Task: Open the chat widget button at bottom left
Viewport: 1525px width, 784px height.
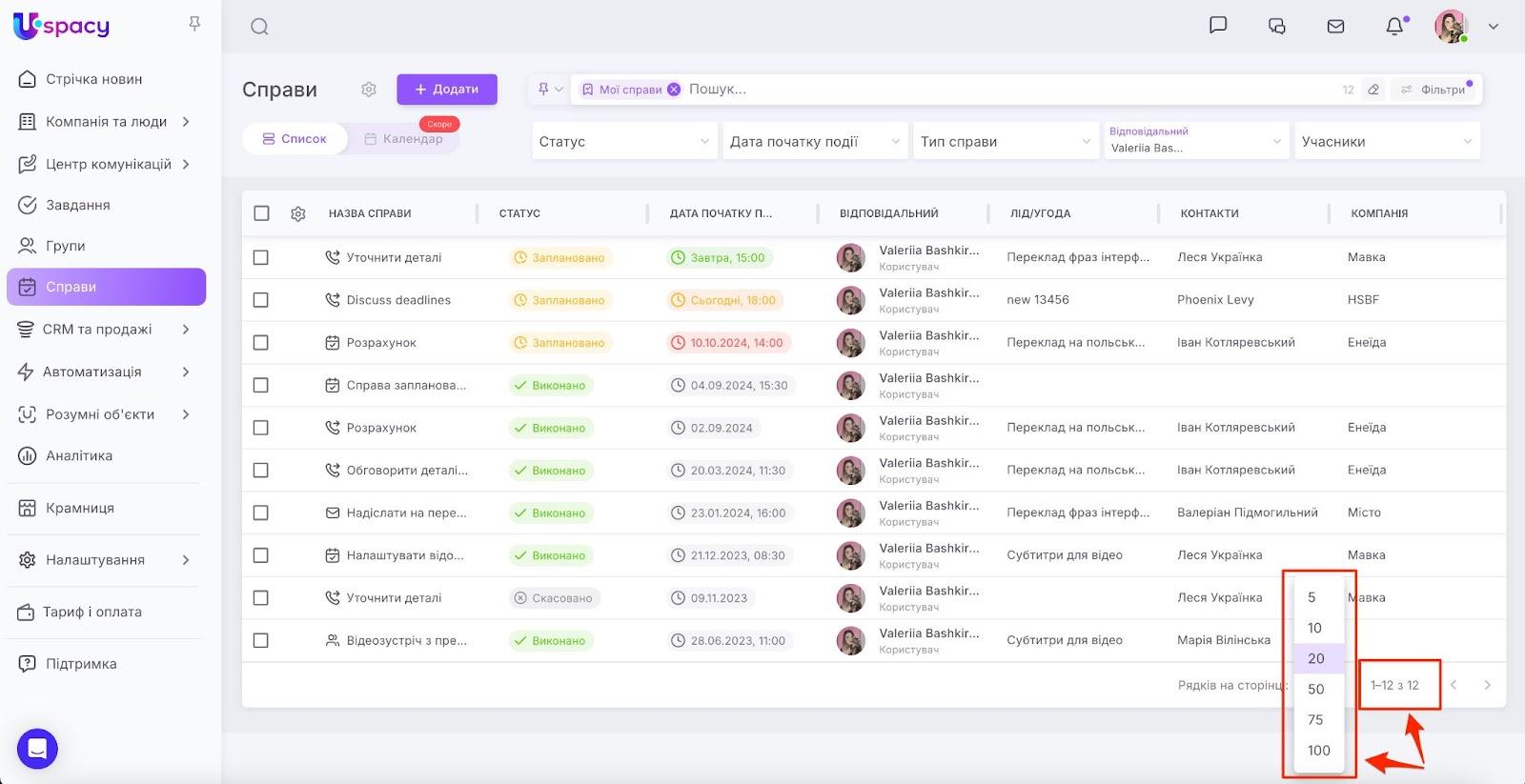Action: pyautogui.click(x=37, y=749)
